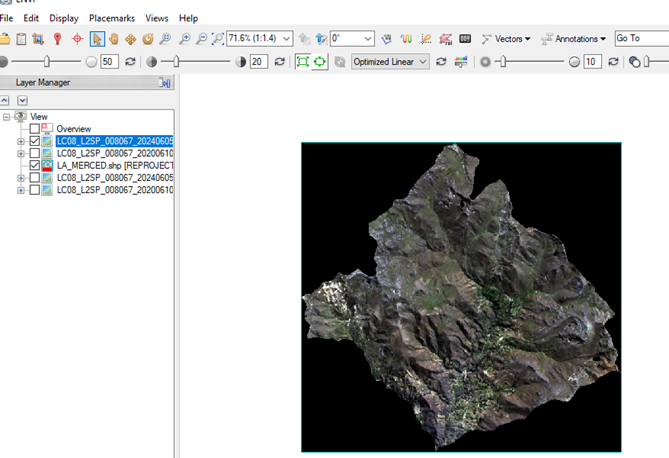Detach the Layer Manager panel
Screen dimensions: 669x458
(165, 82)
